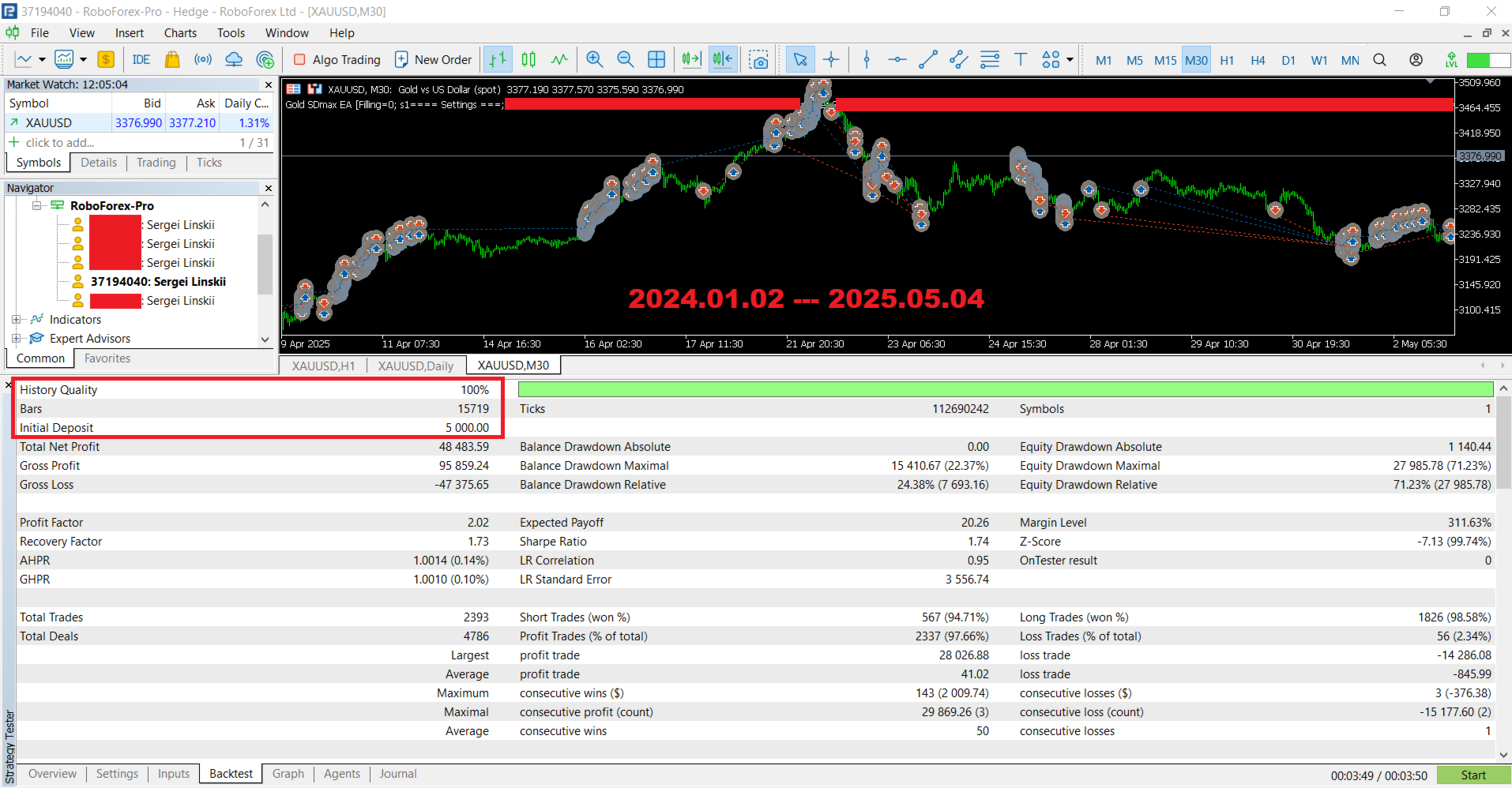
Task: Tile chart windows with grid icon
Action: 656,59
